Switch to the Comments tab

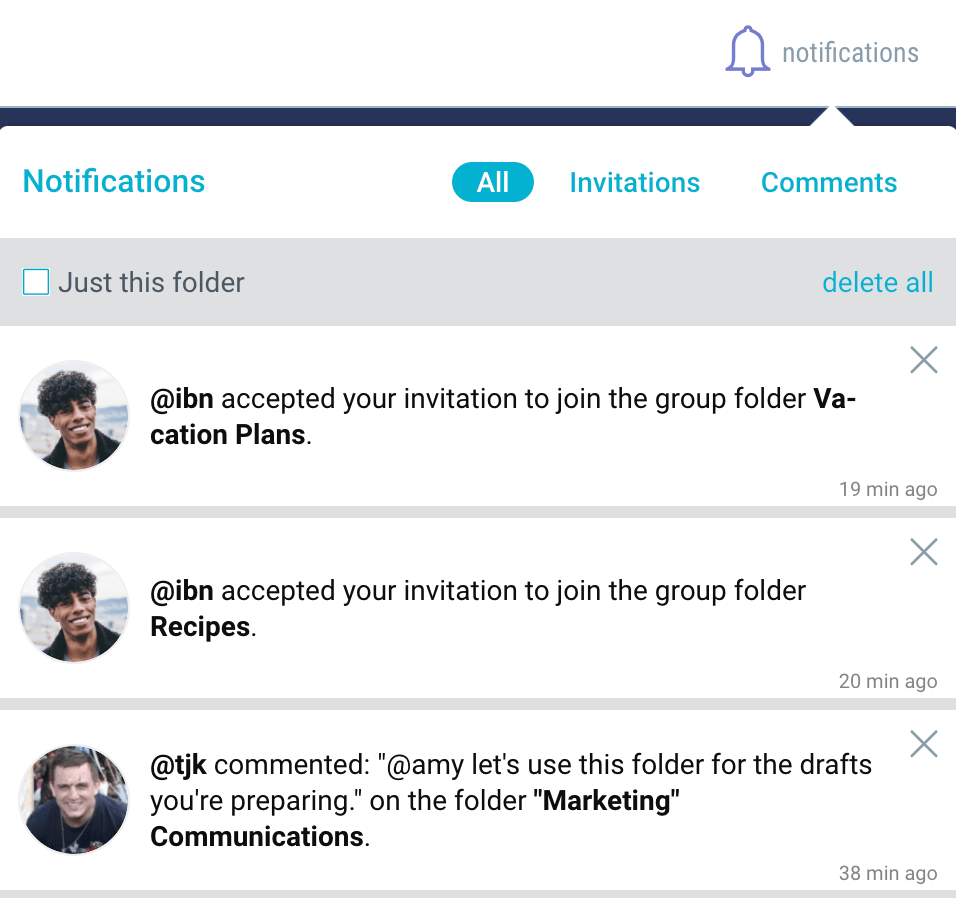tap(829, 182)
